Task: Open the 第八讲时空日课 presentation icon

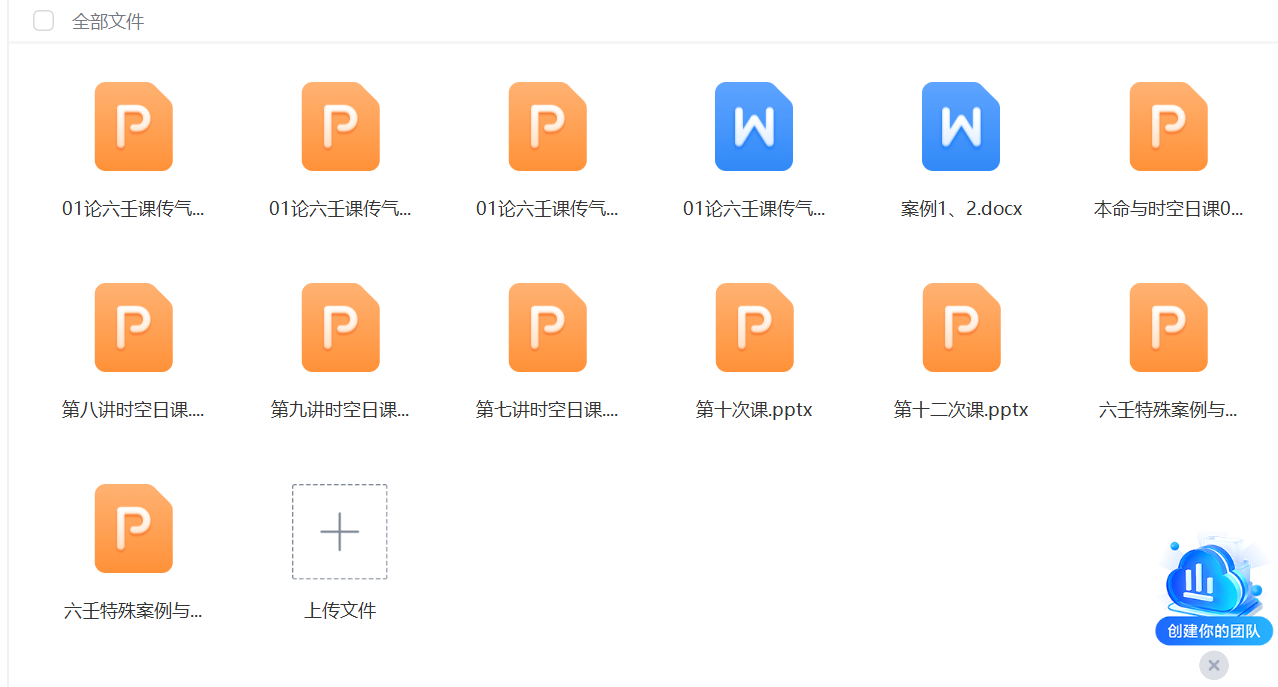Action: (x=133, y=328)
